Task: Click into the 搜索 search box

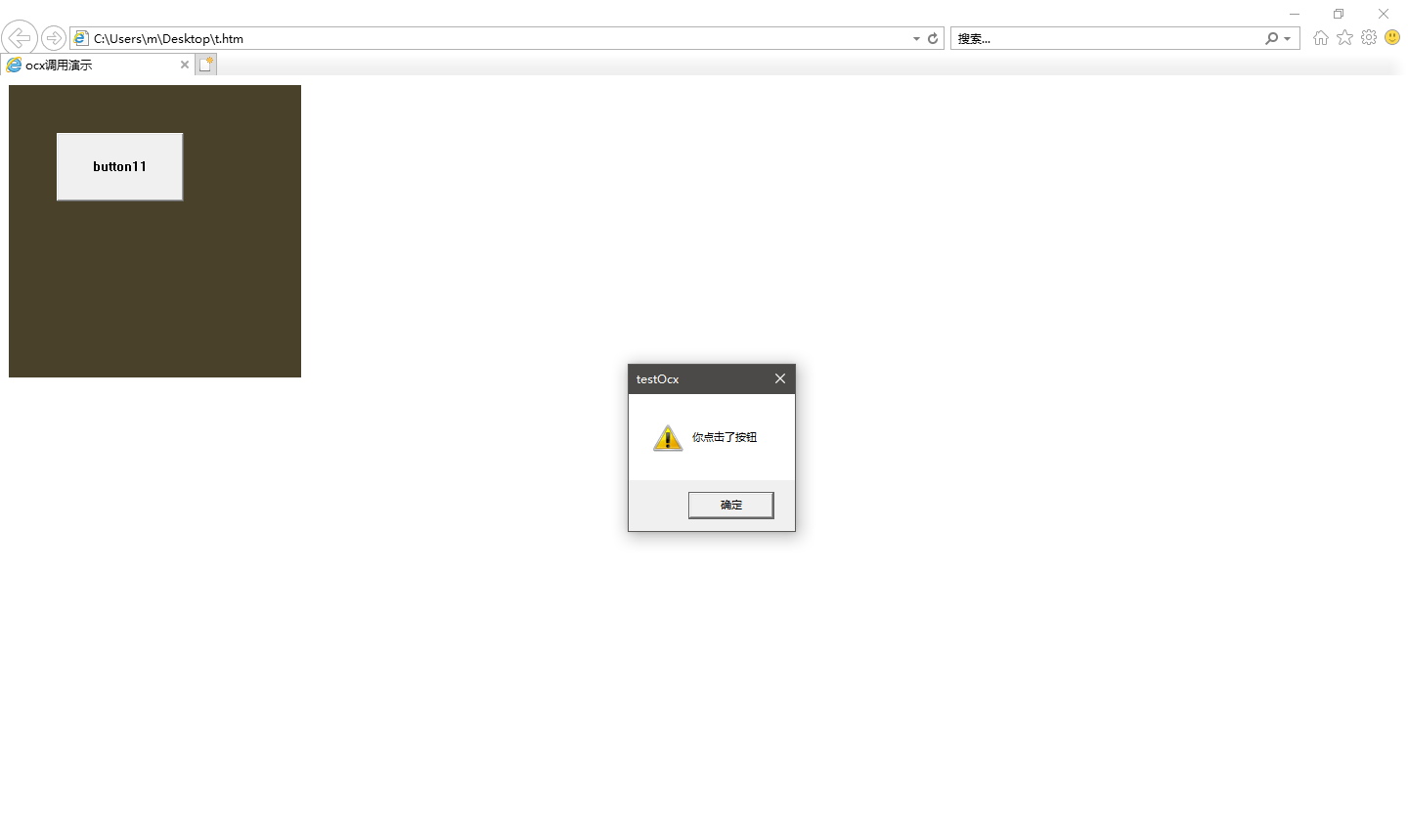Action: [1105, 38]
